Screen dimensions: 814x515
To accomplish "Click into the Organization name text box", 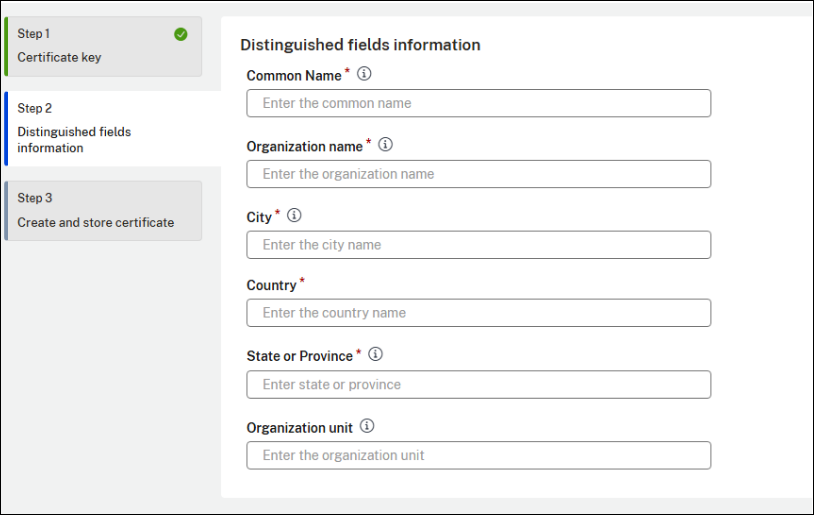I will [478, 174].
